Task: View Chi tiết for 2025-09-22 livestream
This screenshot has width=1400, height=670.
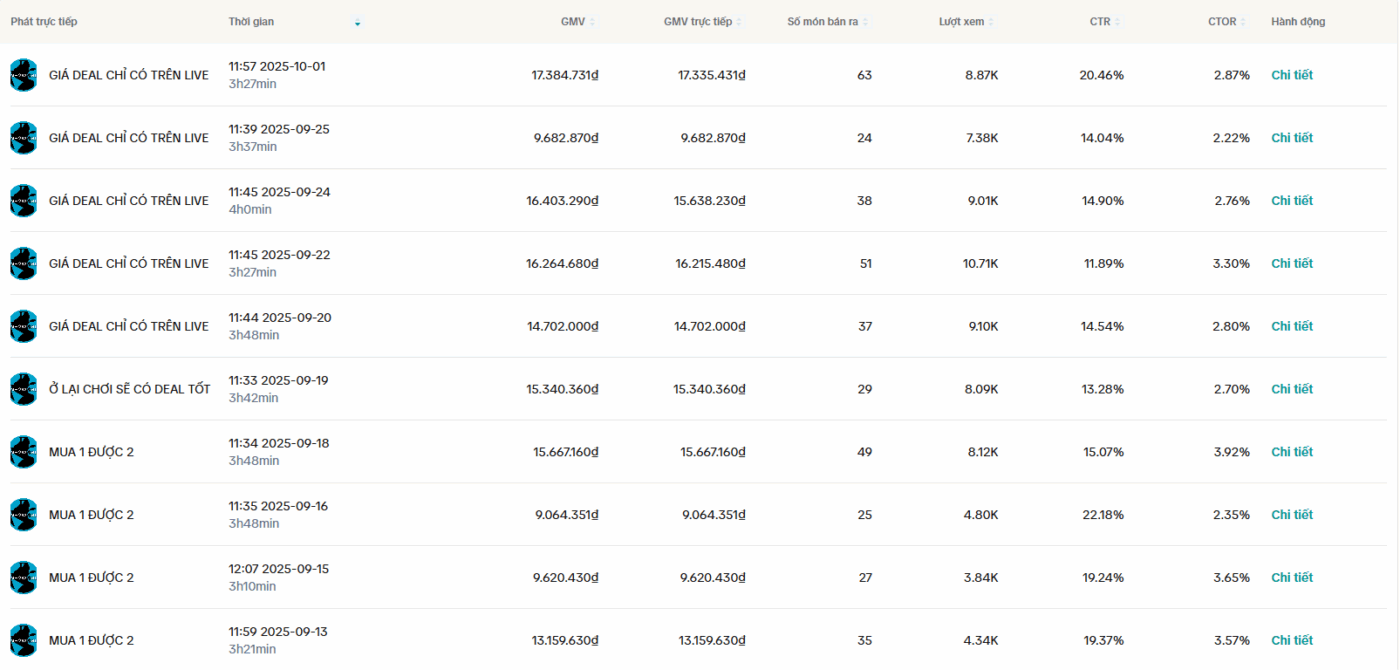Action: coord(1291,264)
